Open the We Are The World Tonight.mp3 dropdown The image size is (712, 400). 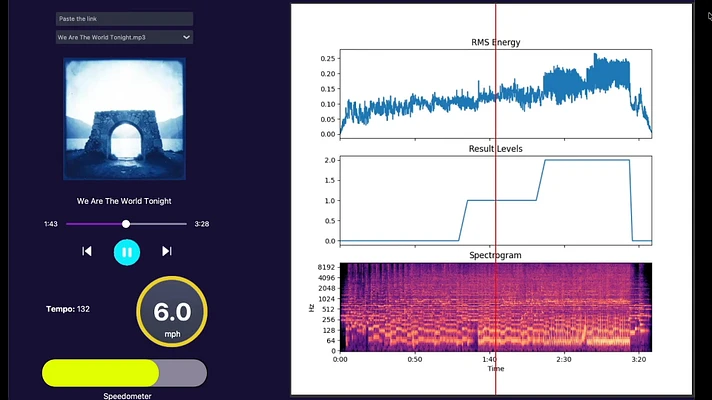point(124,37)
